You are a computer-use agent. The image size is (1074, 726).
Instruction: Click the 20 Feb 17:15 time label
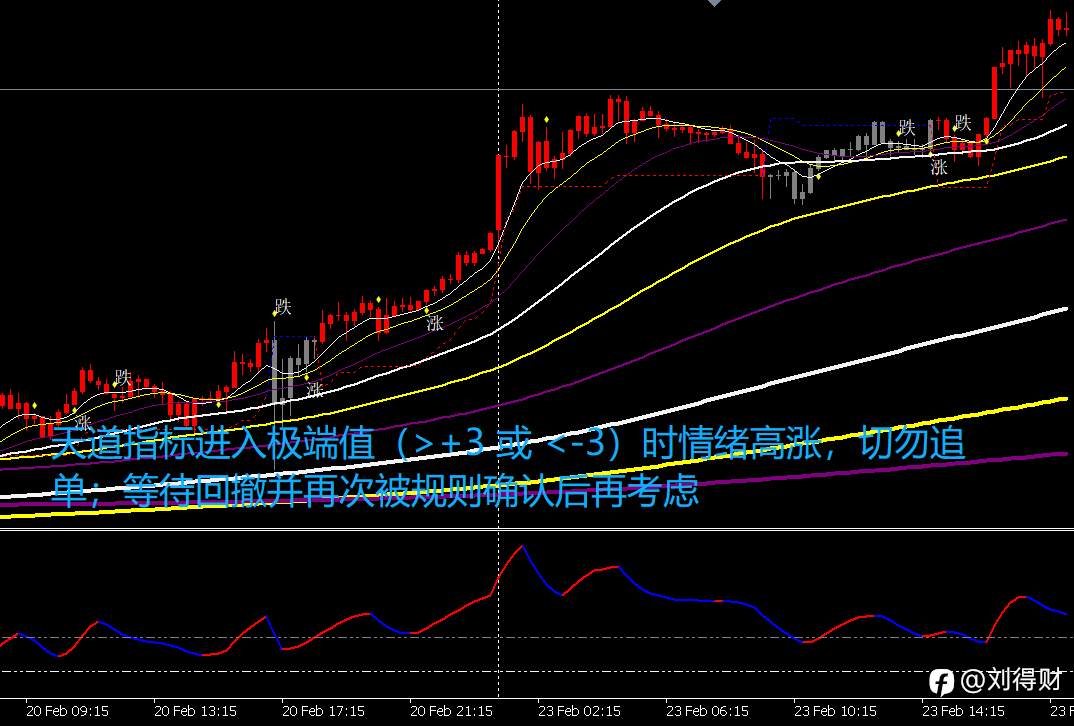(x=323, y=711)
